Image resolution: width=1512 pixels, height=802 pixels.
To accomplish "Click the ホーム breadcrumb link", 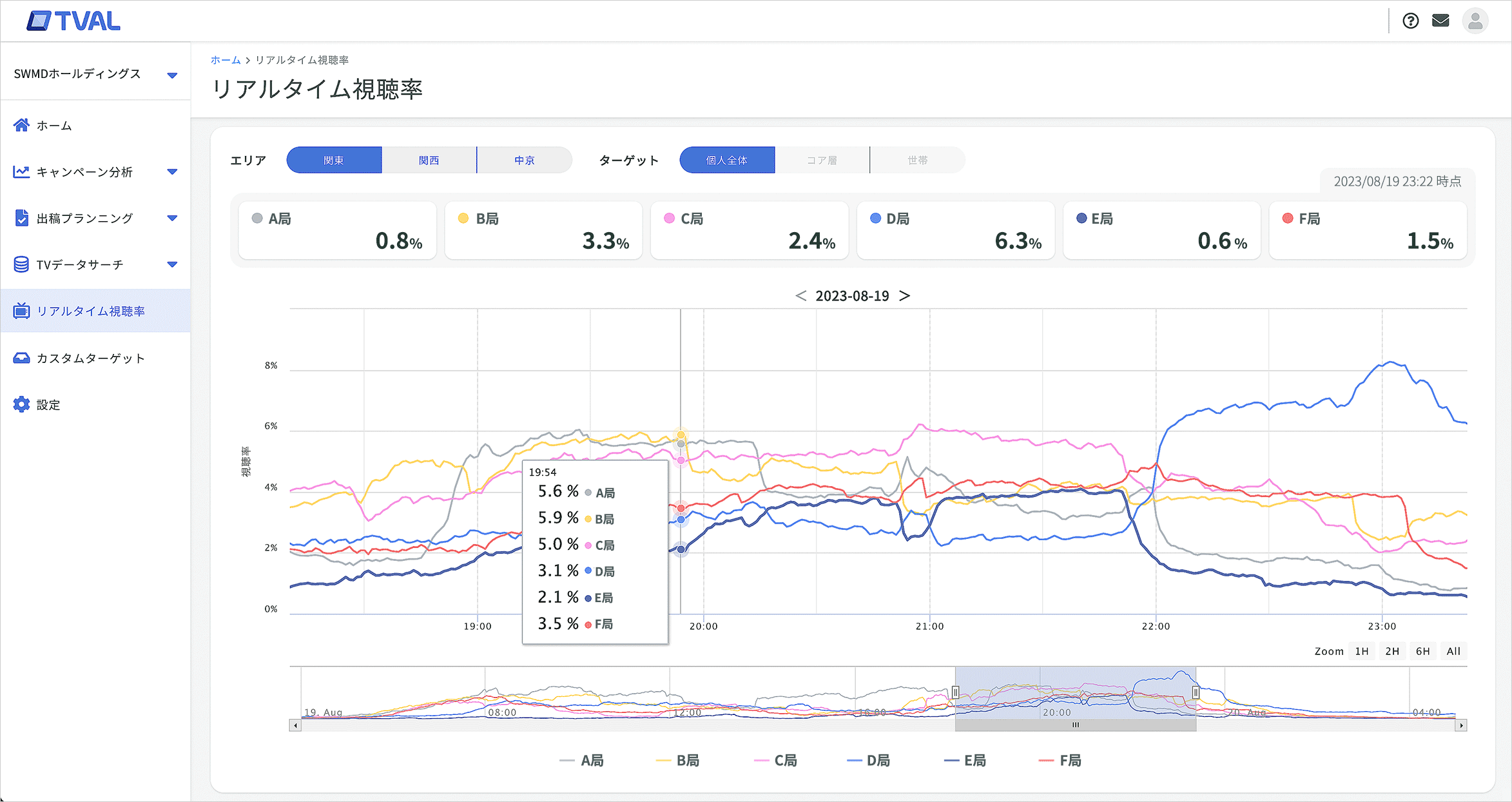I will tap(225, 60).
